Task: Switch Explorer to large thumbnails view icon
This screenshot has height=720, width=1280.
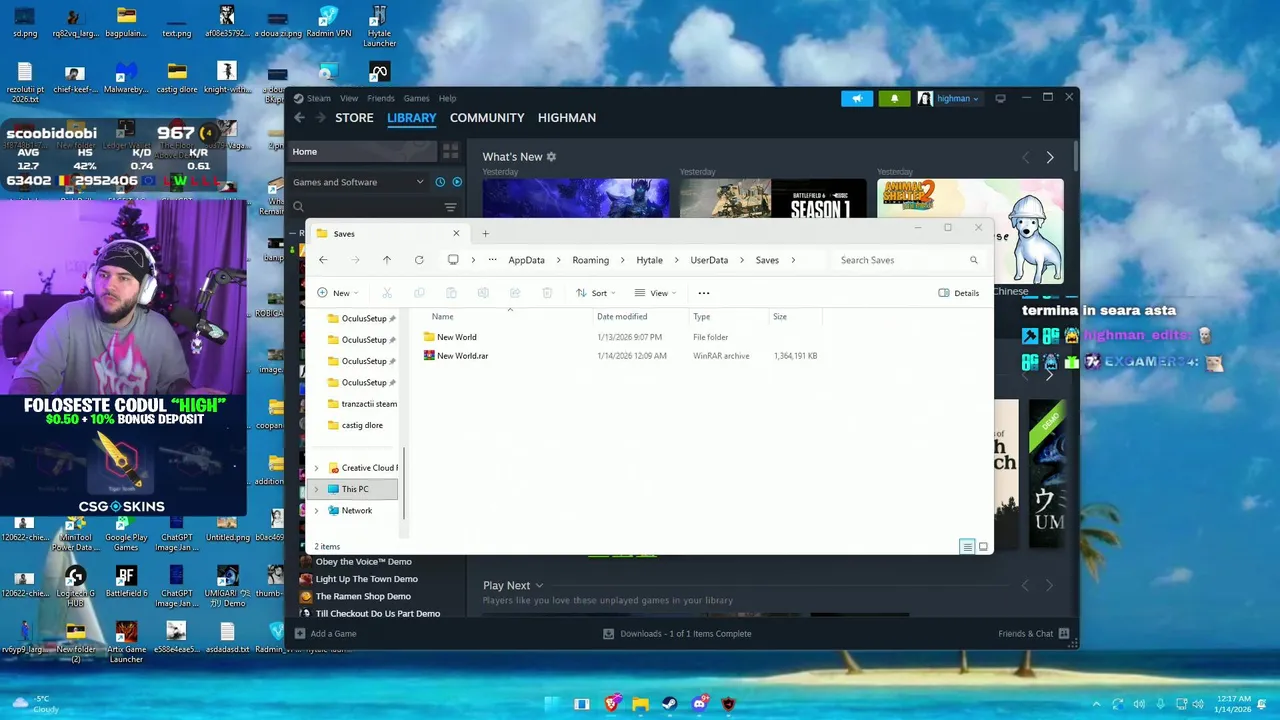Action: tap(983, 546)
